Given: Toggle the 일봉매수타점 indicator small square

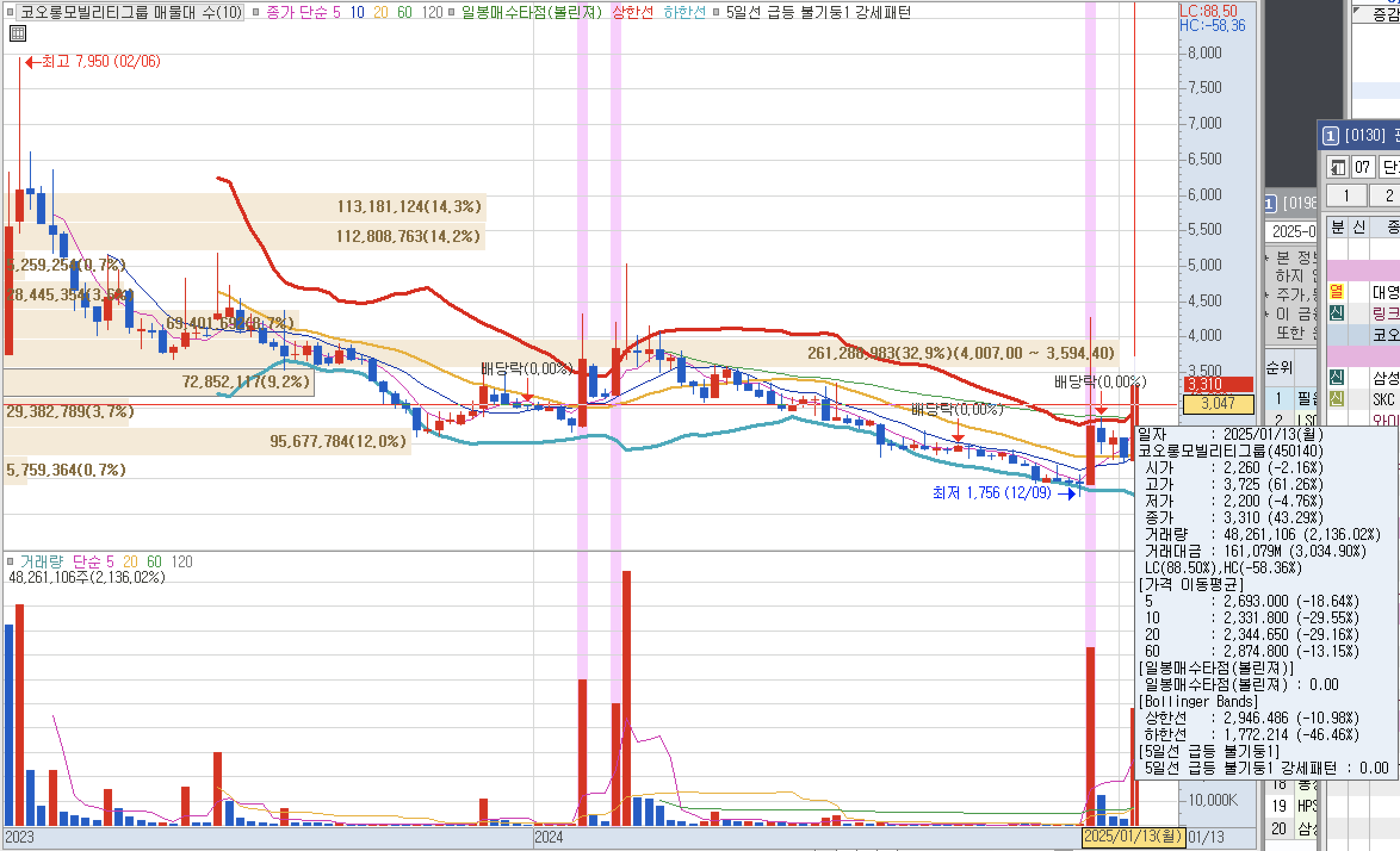Looking at the screenshot, I should coord(451,13).
